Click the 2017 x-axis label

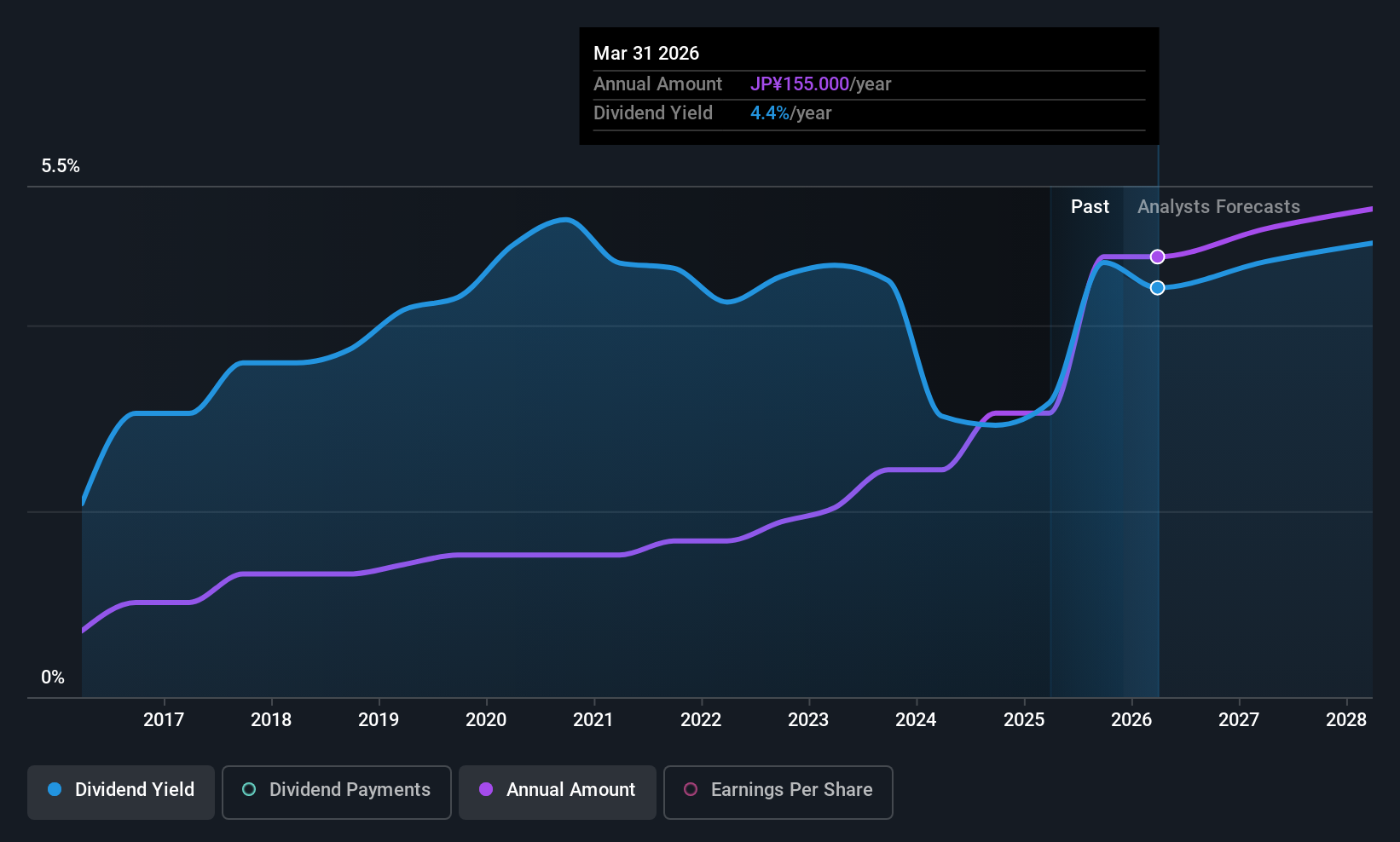coord(164,720)
